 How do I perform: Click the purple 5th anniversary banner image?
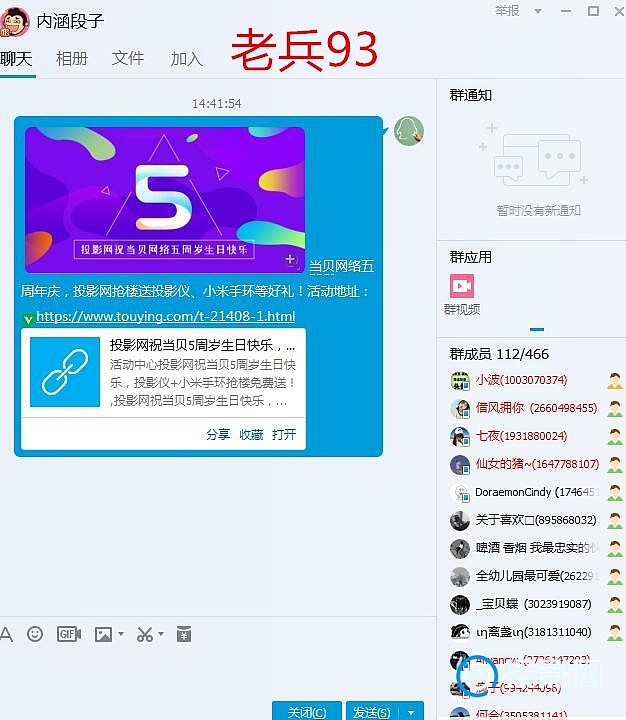[x=165, y=199]
